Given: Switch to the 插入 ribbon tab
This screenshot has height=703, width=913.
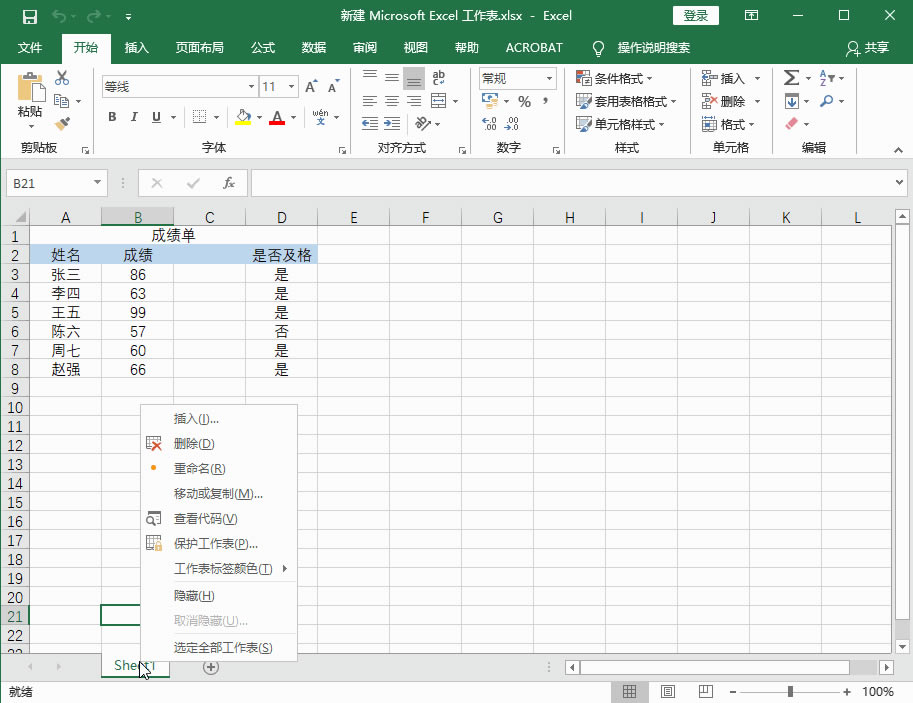Looking at the screenshot, I should pyautogui.click(x=137, y=48).
